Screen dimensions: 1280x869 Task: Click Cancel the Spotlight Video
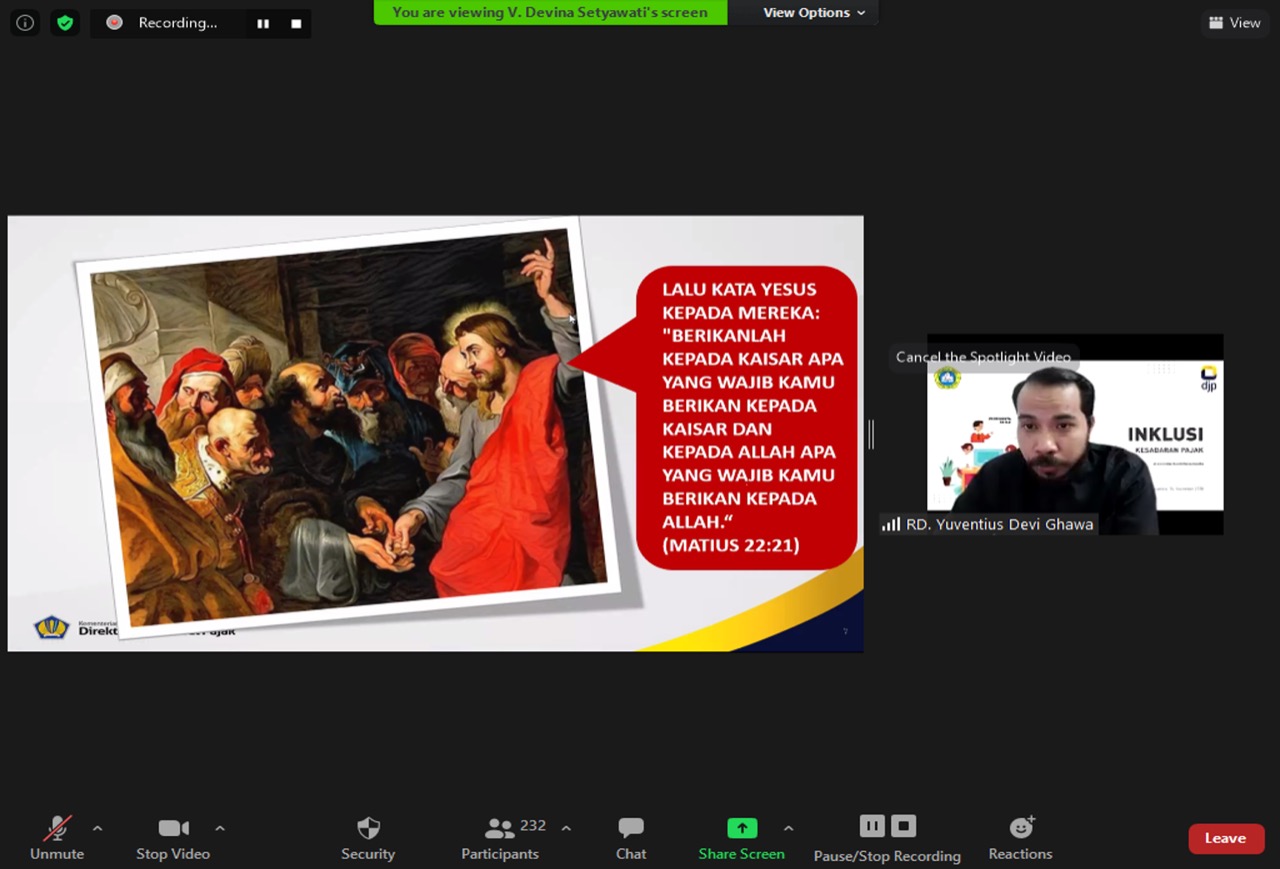[983, 357]
